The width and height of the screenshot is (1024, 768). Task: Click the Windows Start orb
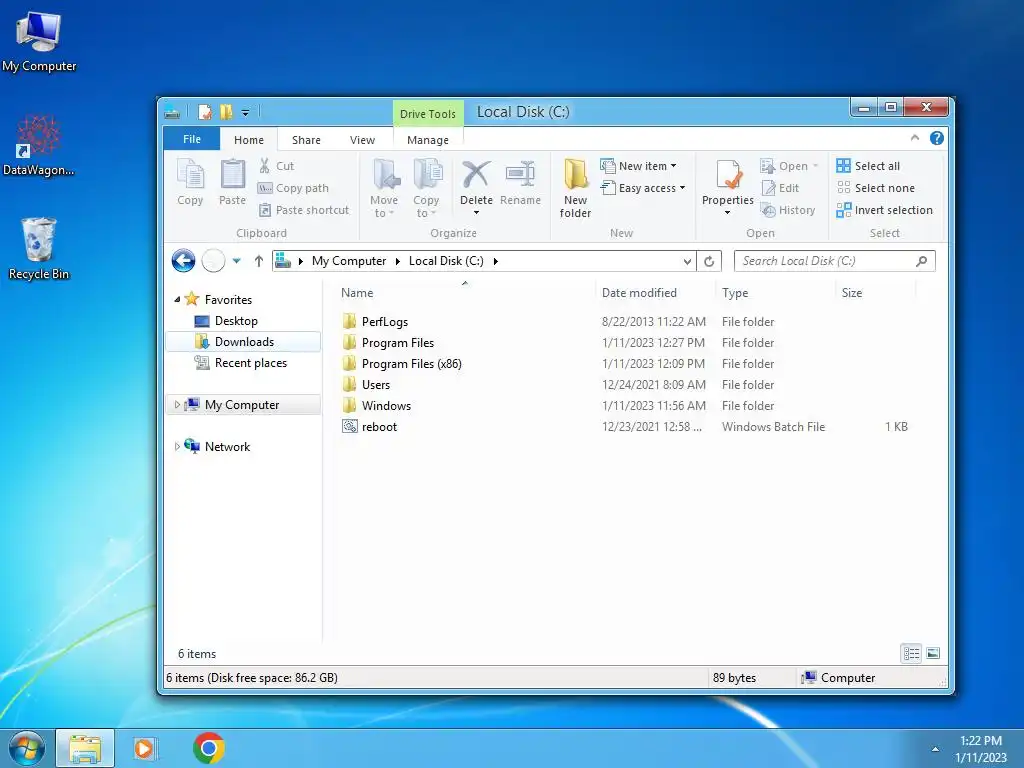click(x=27, y=748)
